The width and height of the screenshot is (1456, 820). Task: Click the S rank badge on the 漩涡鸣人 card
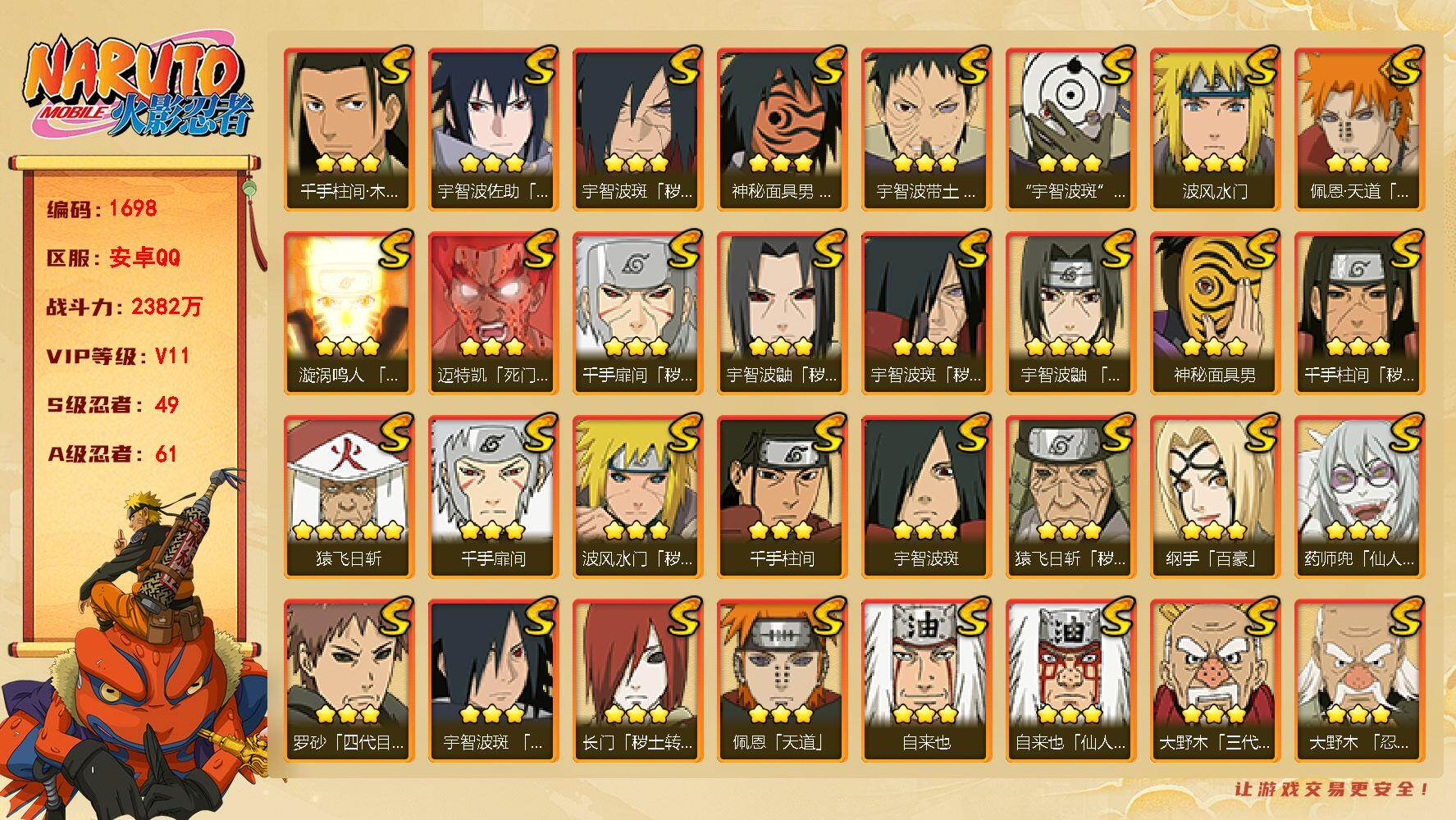[x=394, y=248]
